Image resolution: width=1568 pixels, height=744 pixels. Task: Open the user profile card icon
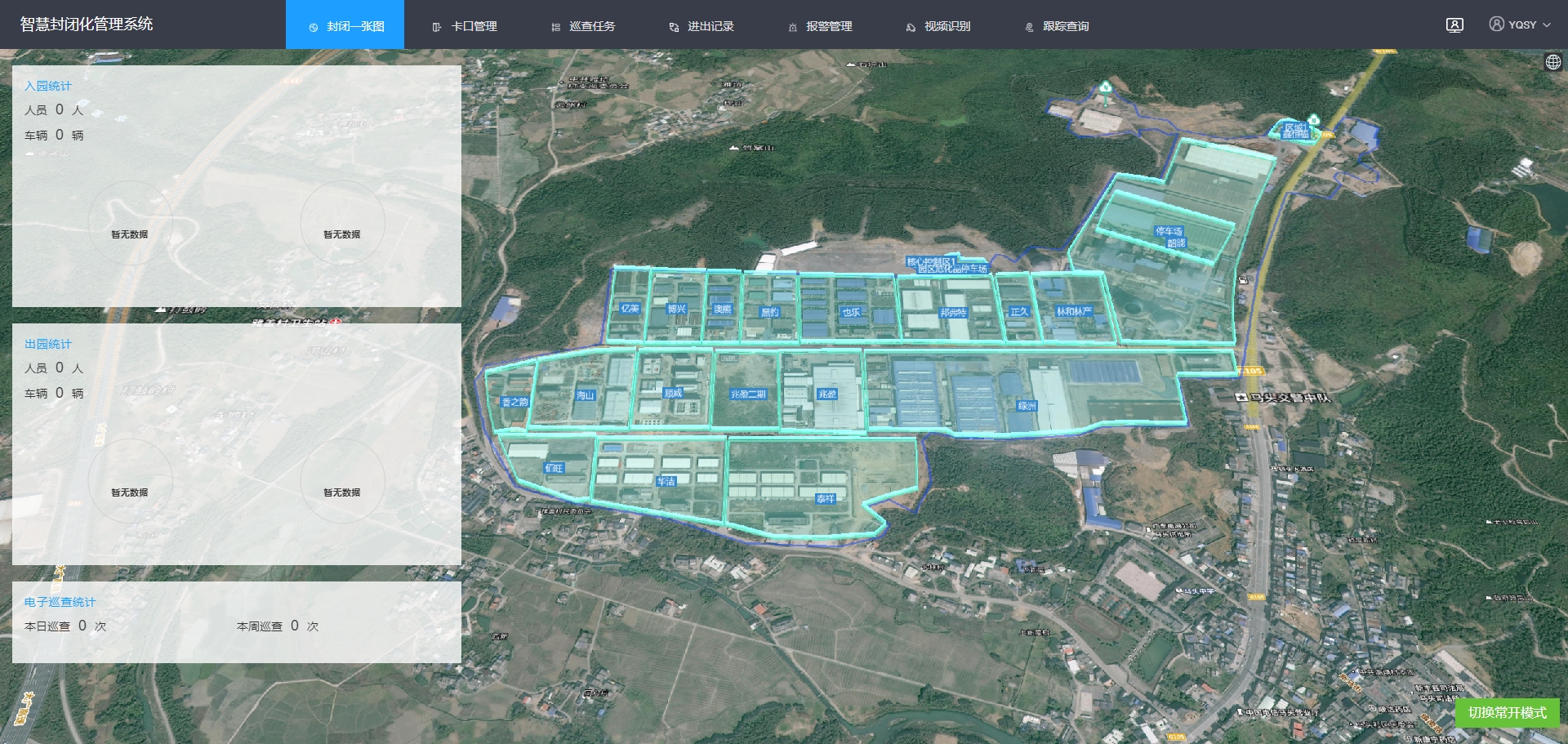(x=1454, y=25)
